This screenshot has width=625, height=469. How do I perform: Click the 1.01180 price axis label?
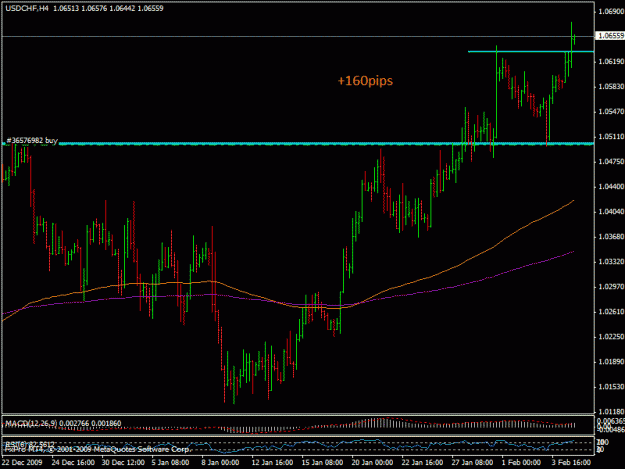tap(611, 412)
